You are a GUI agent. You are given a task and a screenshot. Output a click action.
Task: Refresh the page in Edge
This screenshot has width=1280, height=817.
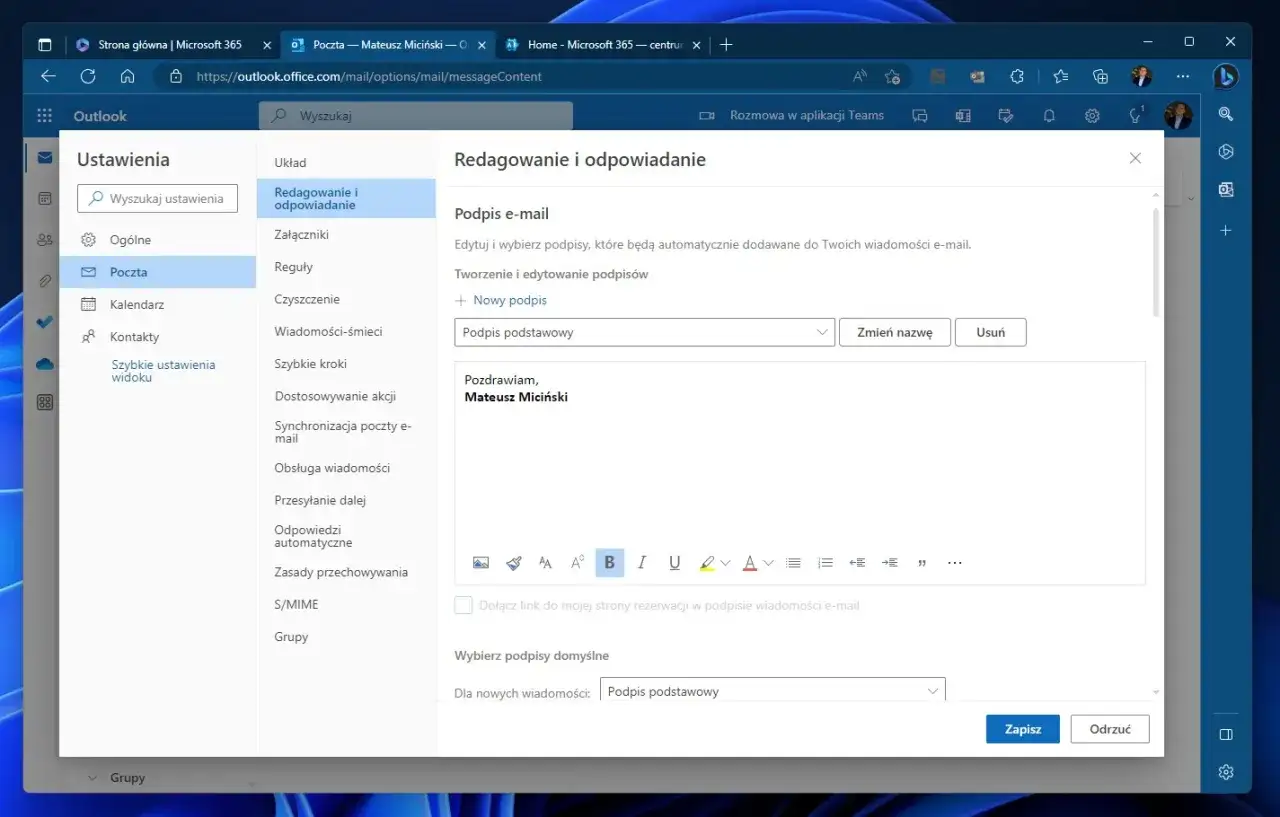88,76
